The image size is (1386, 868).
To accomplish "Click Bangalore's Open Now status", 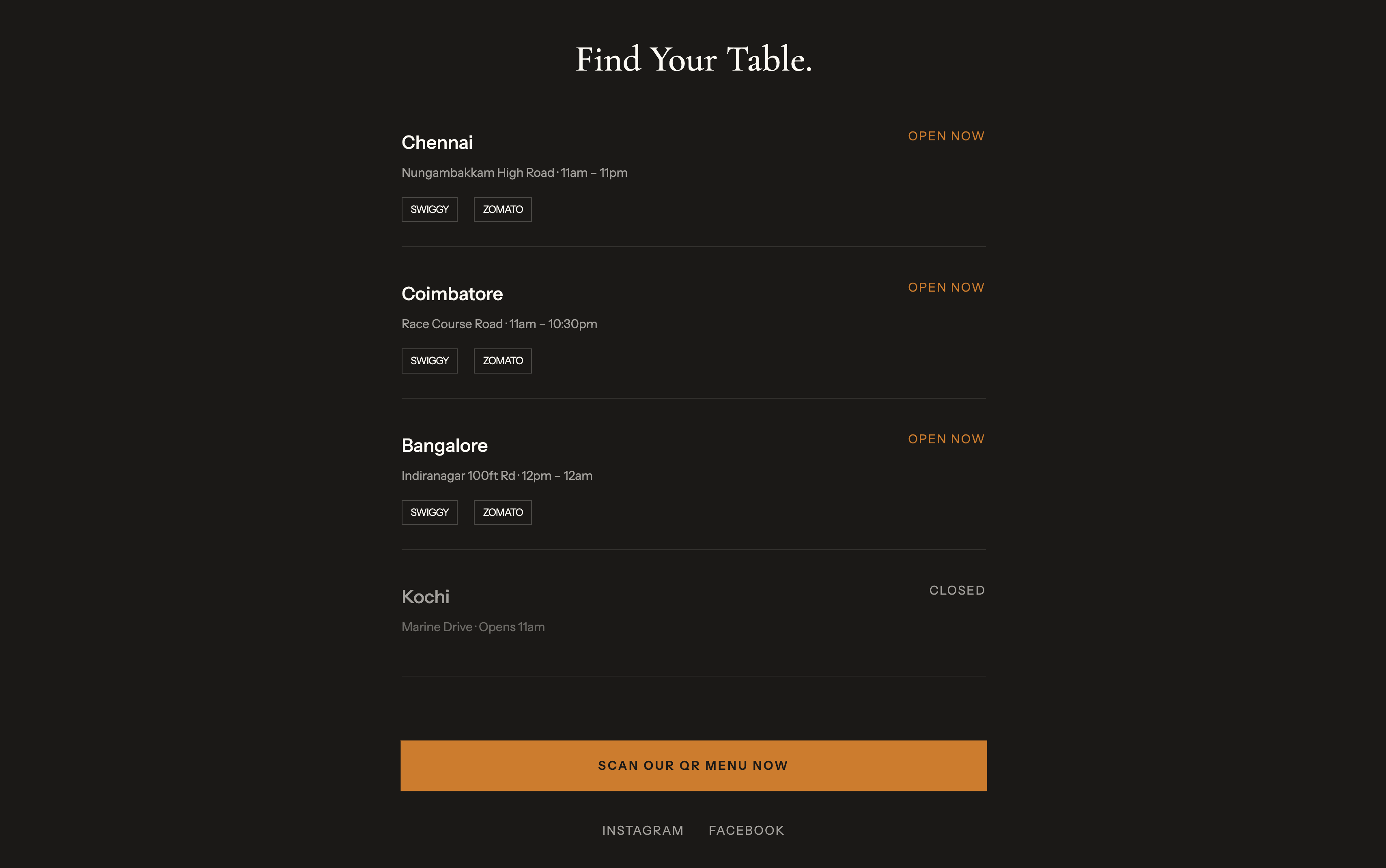I will tap(946, 439).
